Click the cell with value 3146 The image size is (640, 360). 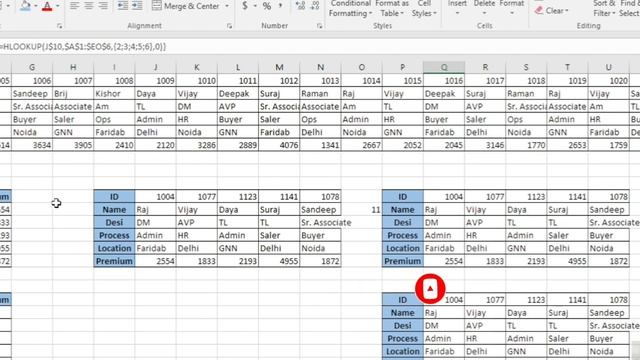coord(485,145)
